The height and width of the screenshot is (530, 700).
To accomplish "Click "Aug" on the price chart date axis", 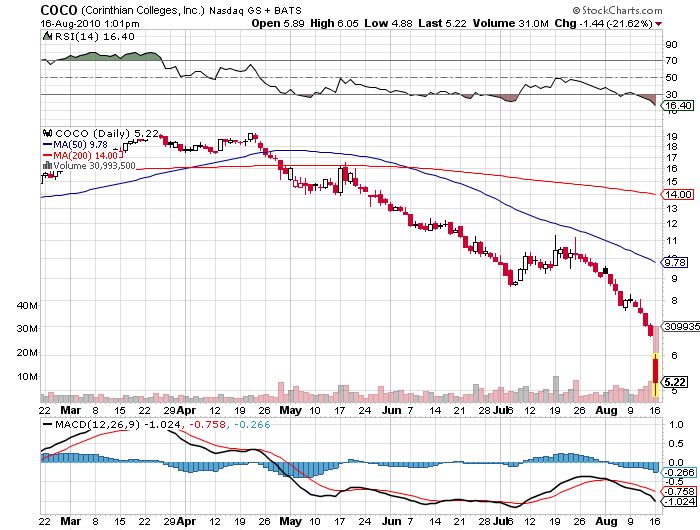I will click(x=606, y=410).
